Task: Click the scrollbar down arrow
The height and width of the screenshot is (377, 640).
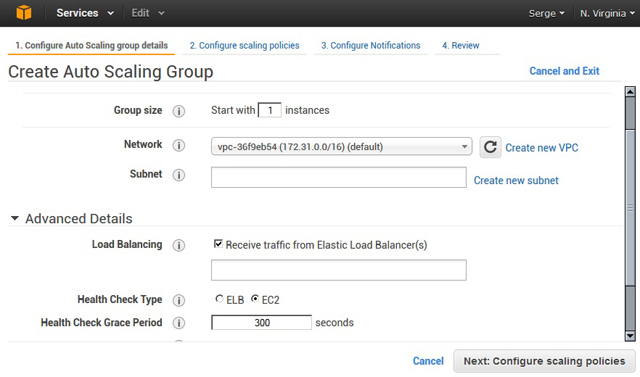Action: (x=630, y=336)
